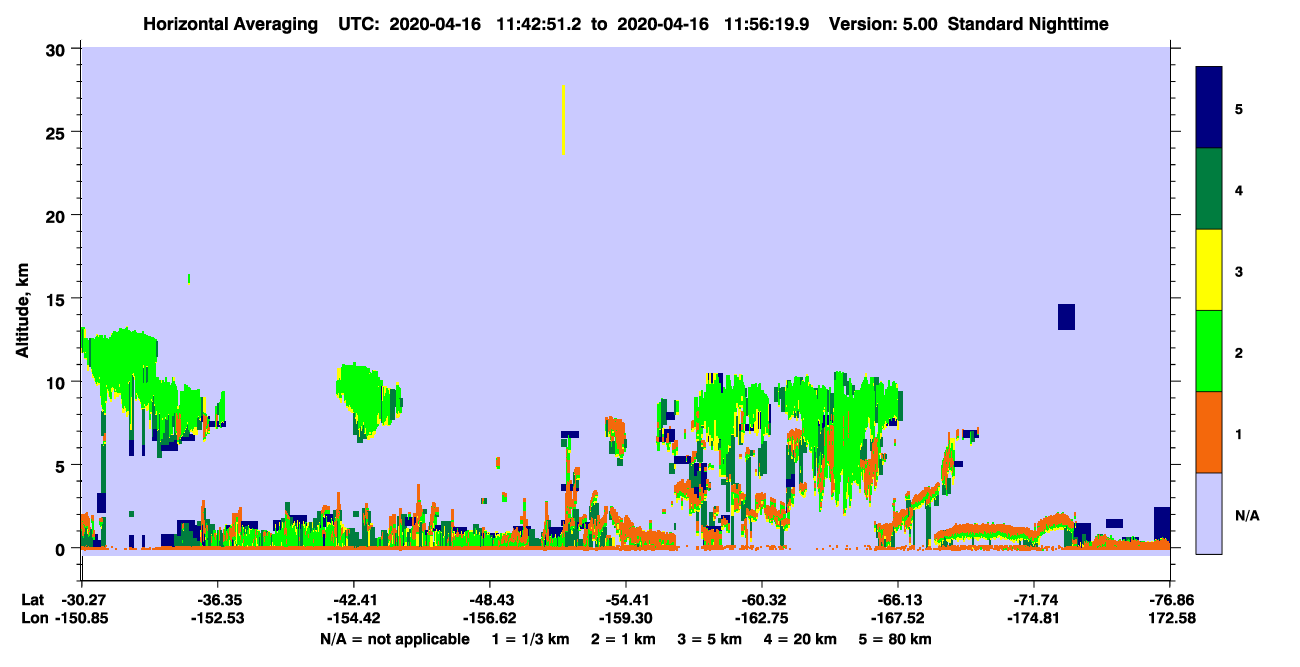1300x667 pixels.
Task: Click legend text '5 = 80 km'
Action: 896,639
